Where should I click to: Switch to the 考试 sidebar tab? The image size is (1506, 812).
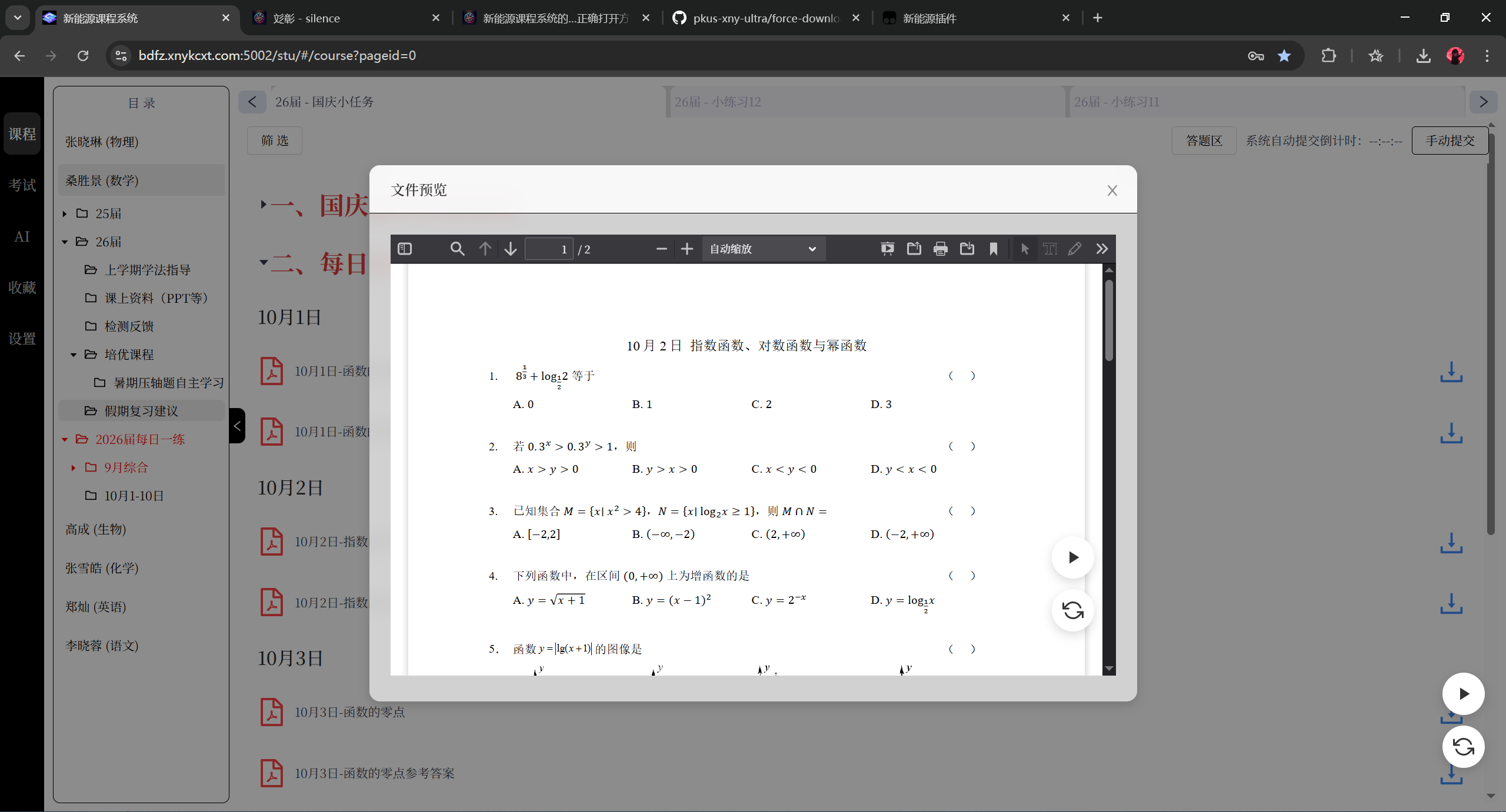(x=22, y=185)
